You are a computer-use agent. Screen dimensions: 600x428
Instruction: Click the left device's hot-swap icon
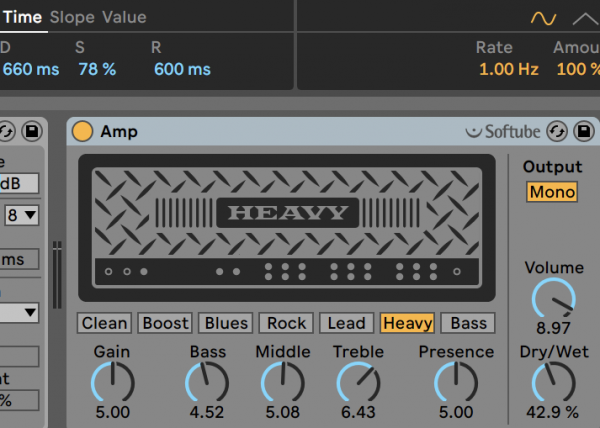[x=6, y=131]
